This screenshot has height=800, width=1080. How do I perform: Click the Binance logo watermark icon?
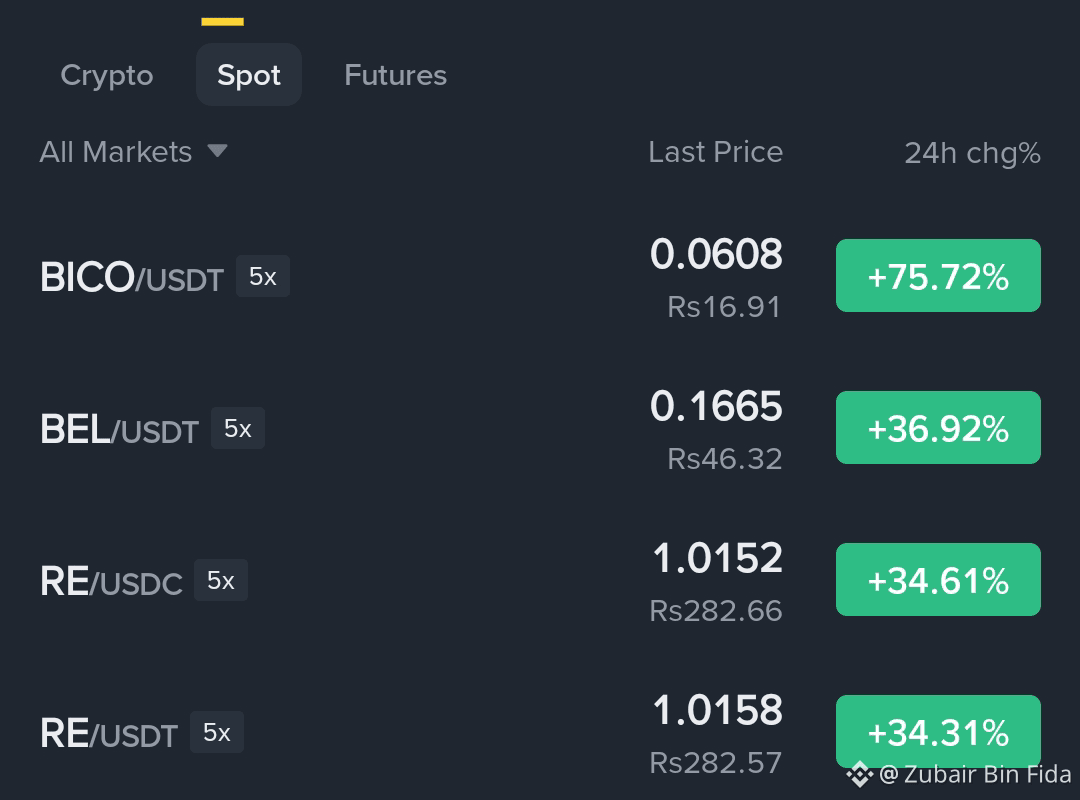pos(860,775)
